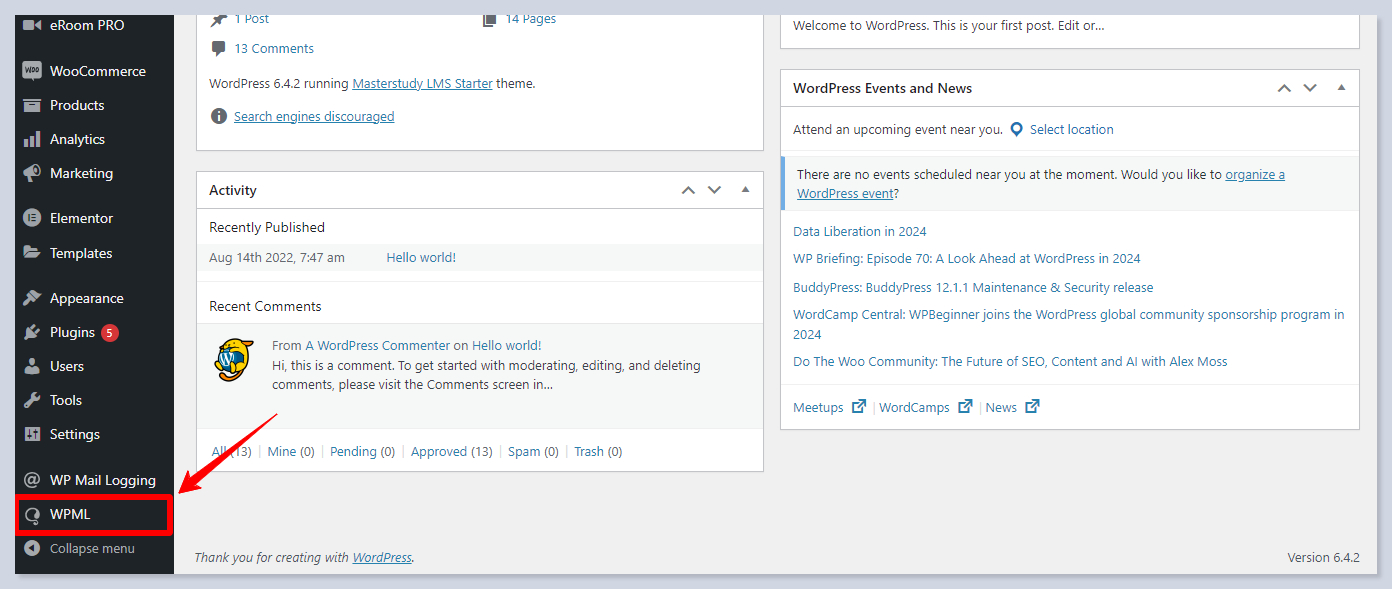Open the Search engines discouraged link
Image resolution: width=1392 pixels, height=589 pixels.
(x=314, y=116)
